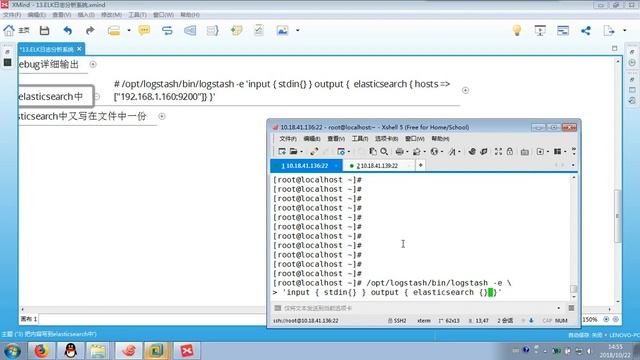Collapse the ebug详细输出 topic expander
This screenshot has width=640, height=360.
[93, 64]
